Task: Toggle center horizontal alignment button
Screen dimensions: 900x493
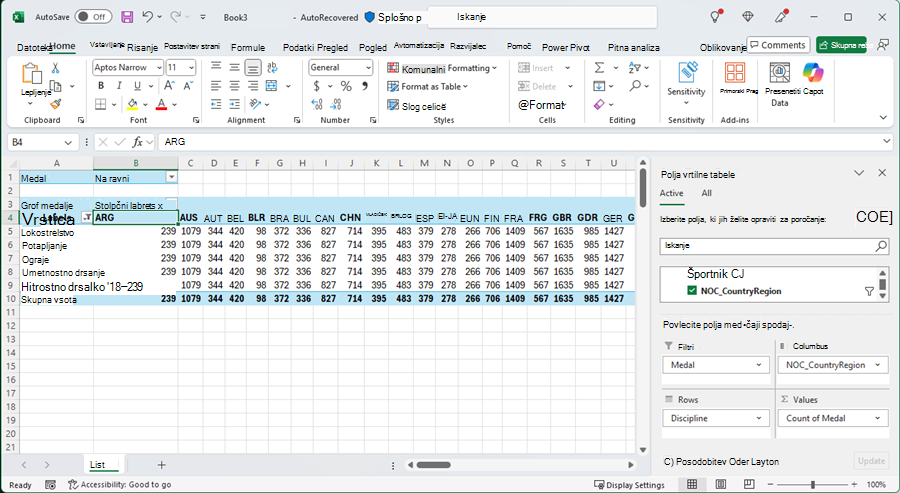Action: (x=234, y=86)
